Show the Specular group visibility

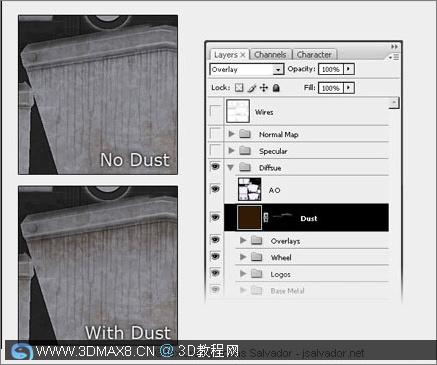tap(215, 150)
